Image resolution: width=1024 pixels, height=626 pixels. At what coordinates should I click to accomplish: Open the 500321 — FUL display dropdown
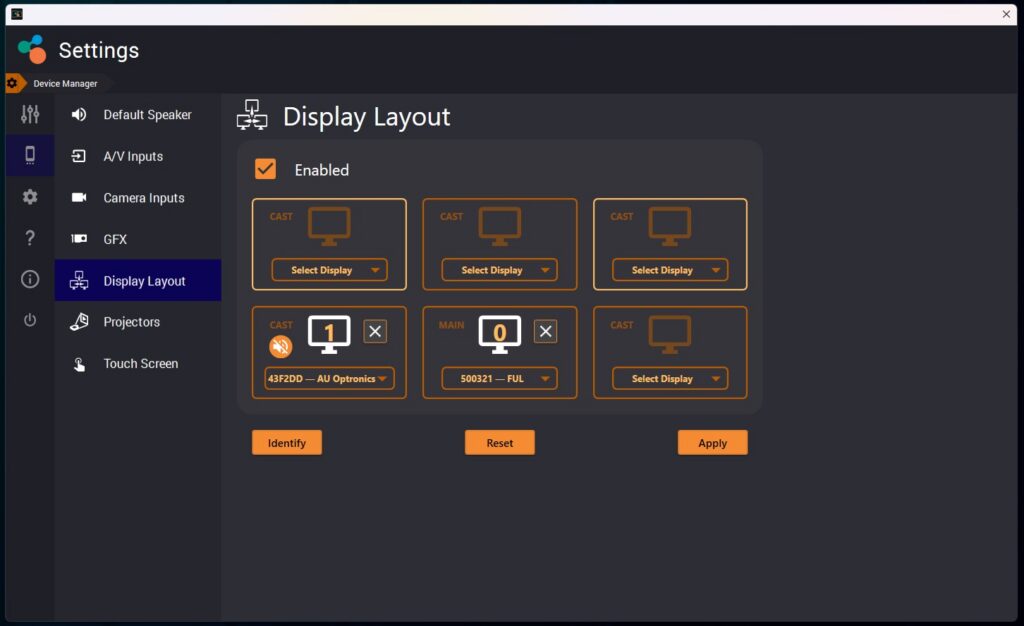499,379
